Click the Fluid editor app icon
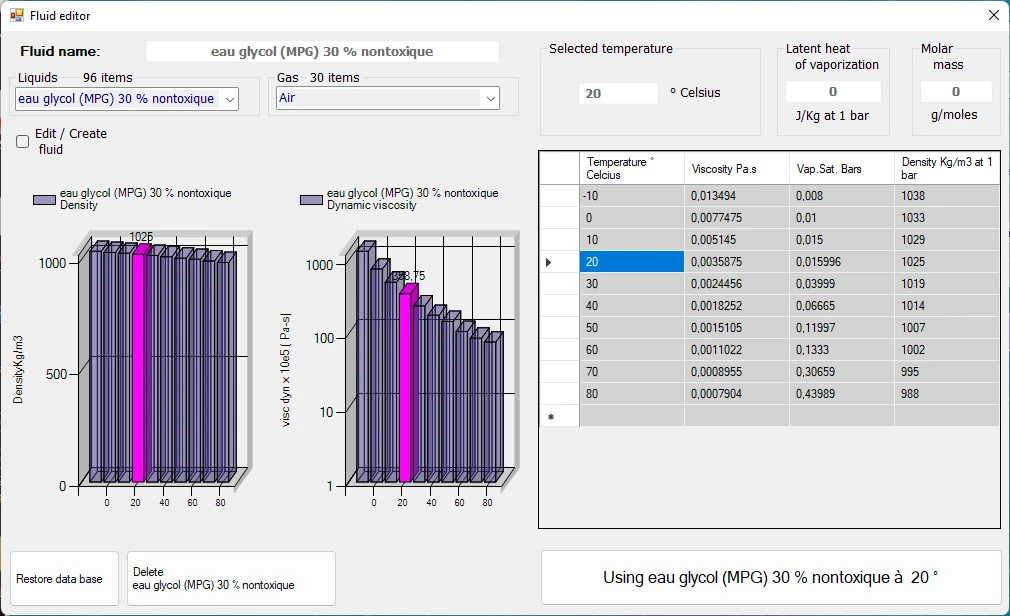Viewport: 1010px width, 616px height. tap(17, 15)
